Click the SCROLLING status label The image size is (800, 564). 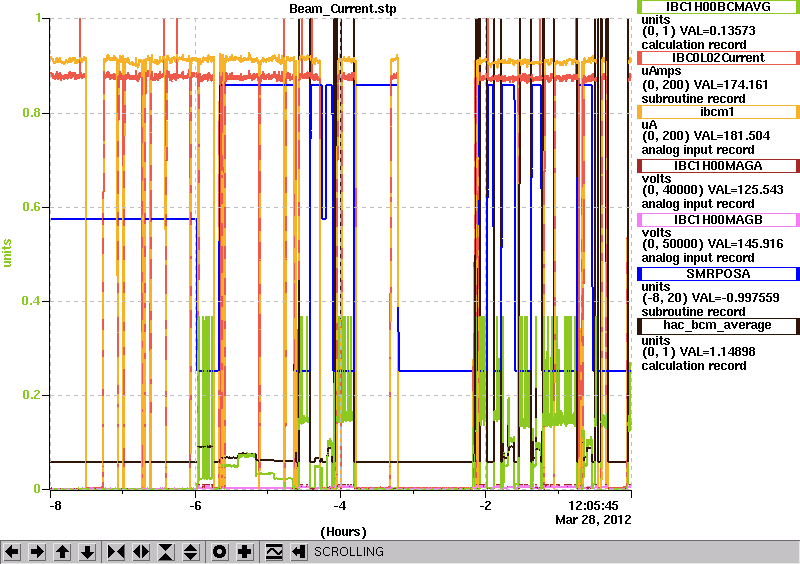click(x=348, y=552)
